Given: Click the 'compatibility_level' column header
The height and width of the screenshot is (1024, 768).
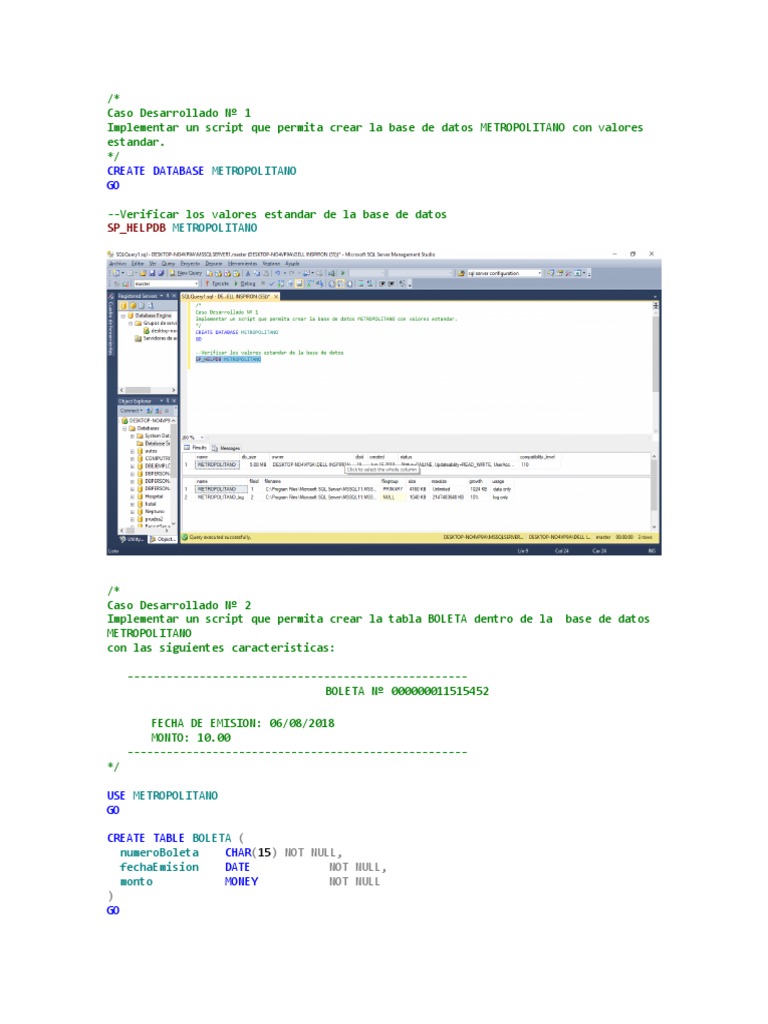Looking at the screenshot, I should click(537, 457).
